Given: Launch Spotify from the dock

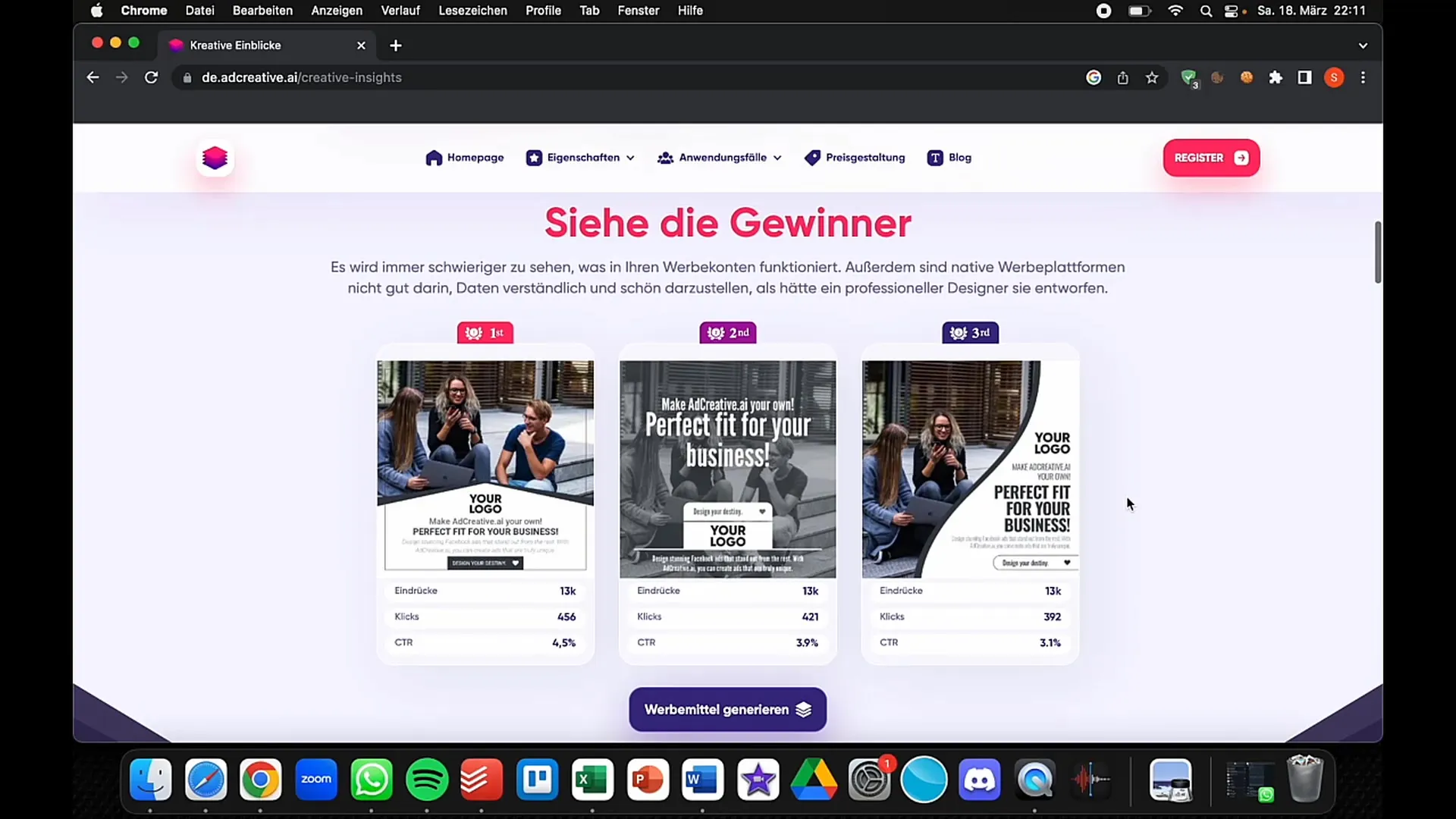Looking at the screenshot, I should click(x=427, y=780).
